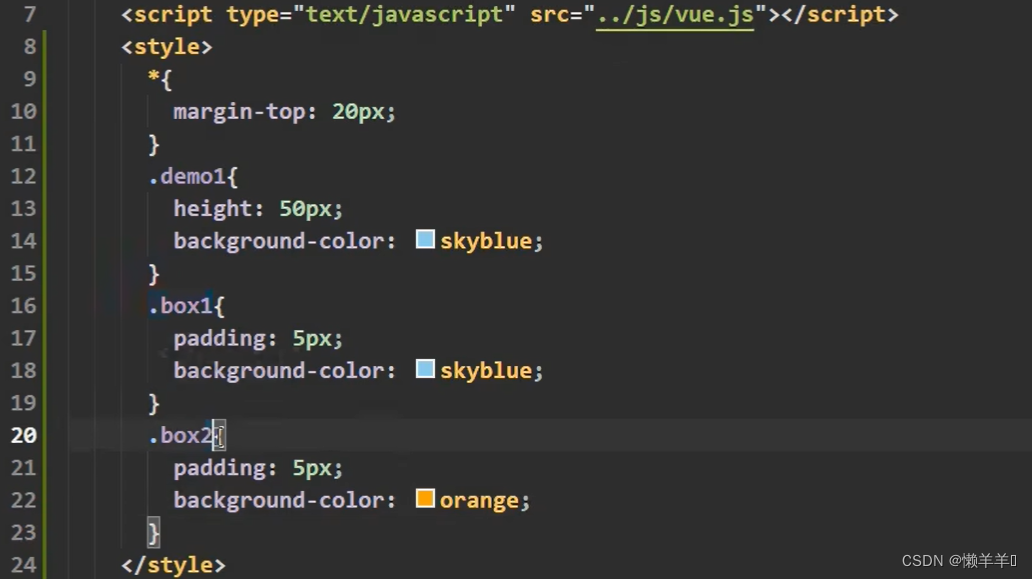Viewport: 1032px width, 579px height.
Task: Click line number 12 in the gutter
Action: [24, 176]
